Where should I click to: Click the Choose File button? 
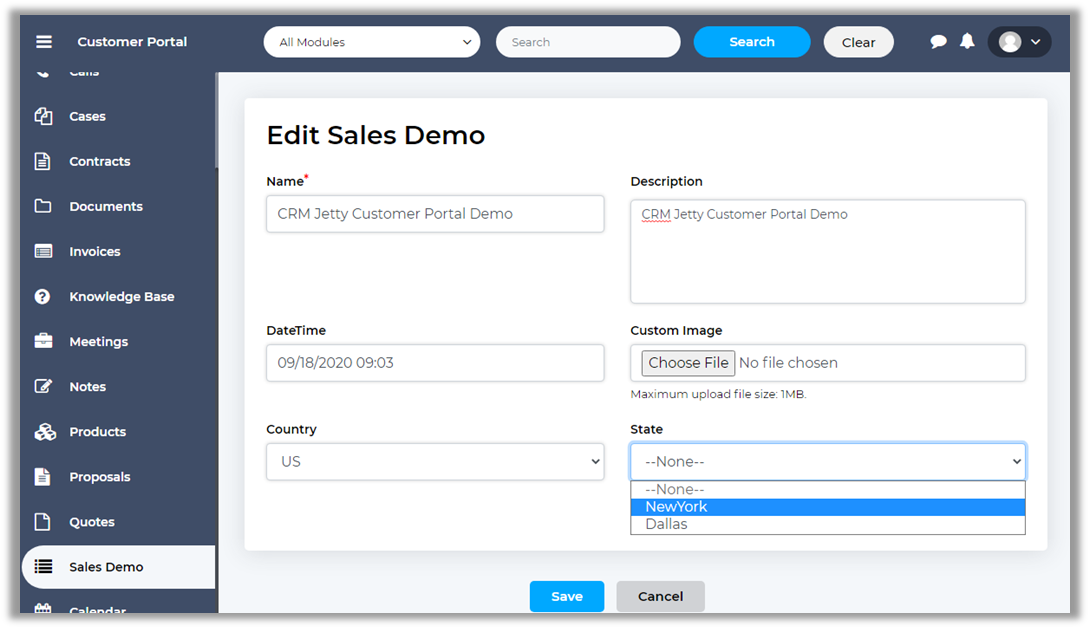point(688,363)
